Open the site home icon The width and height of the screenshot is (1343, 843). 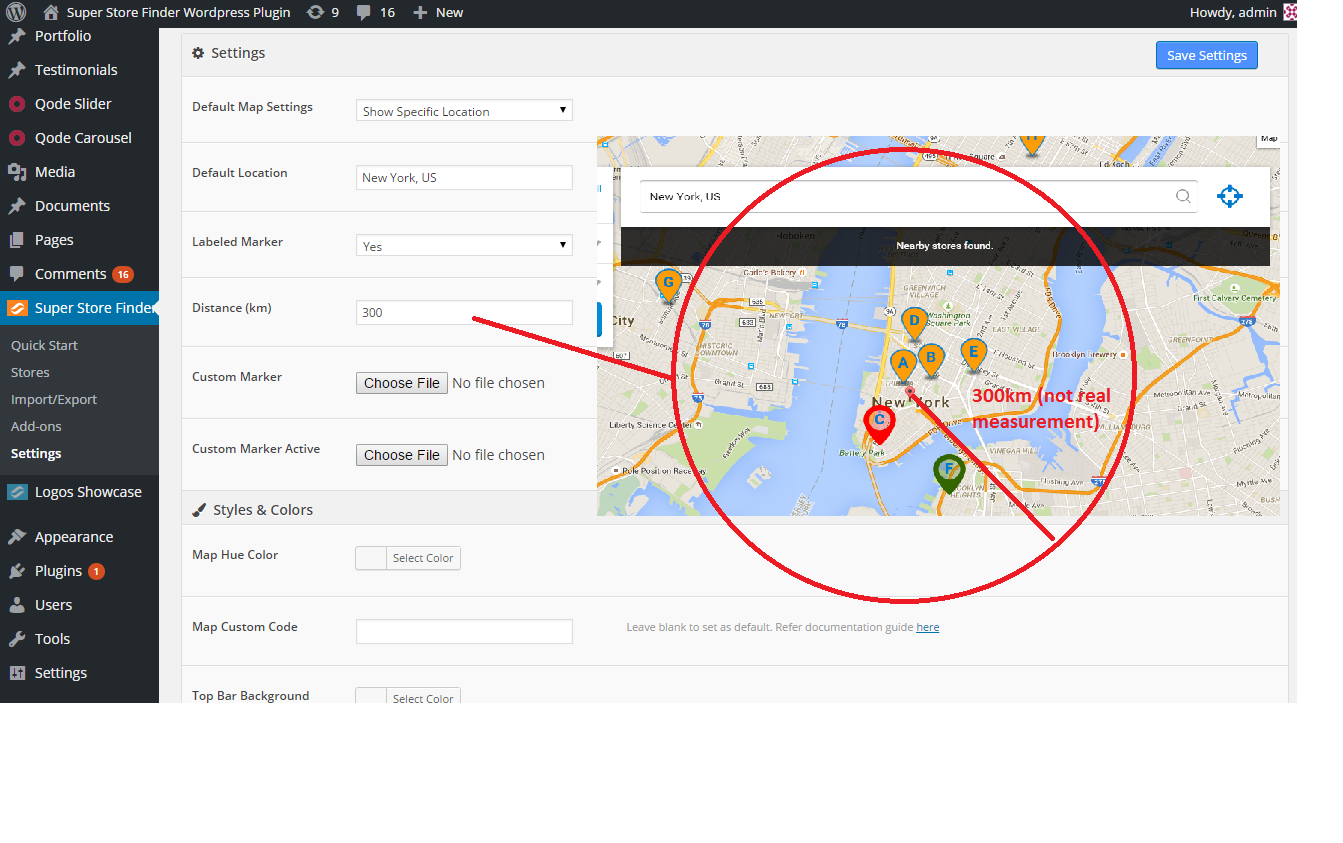tap(51, 12)
